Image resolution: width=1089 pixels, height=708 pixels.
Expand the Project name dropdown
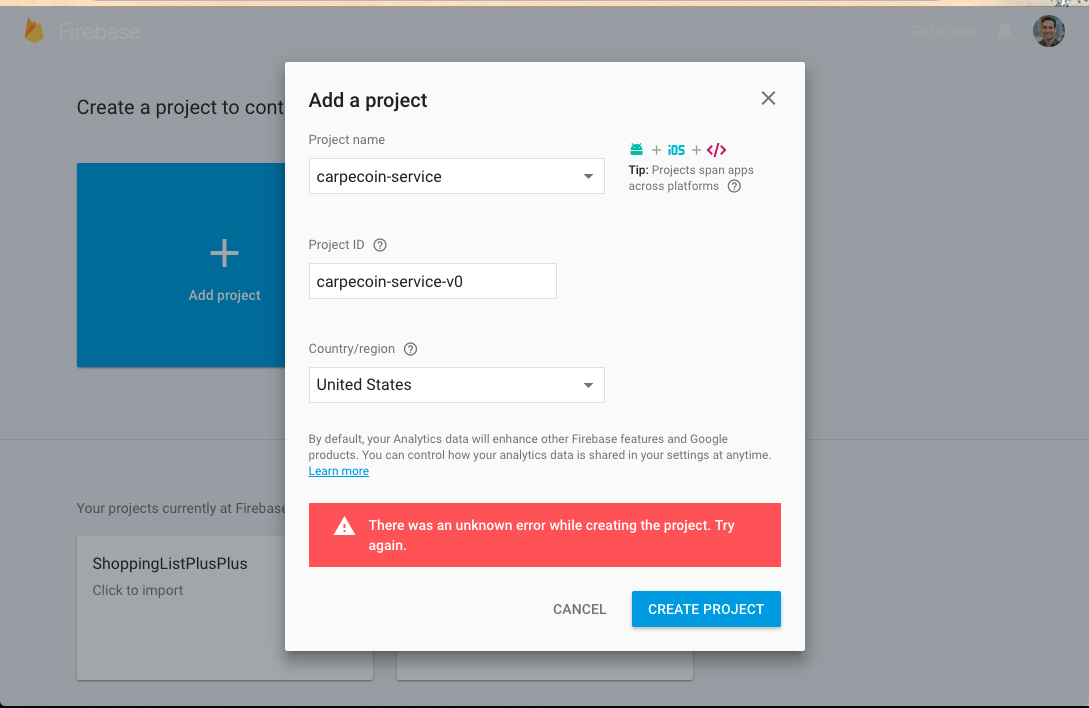pyautogui.click(x=588, y=177)
